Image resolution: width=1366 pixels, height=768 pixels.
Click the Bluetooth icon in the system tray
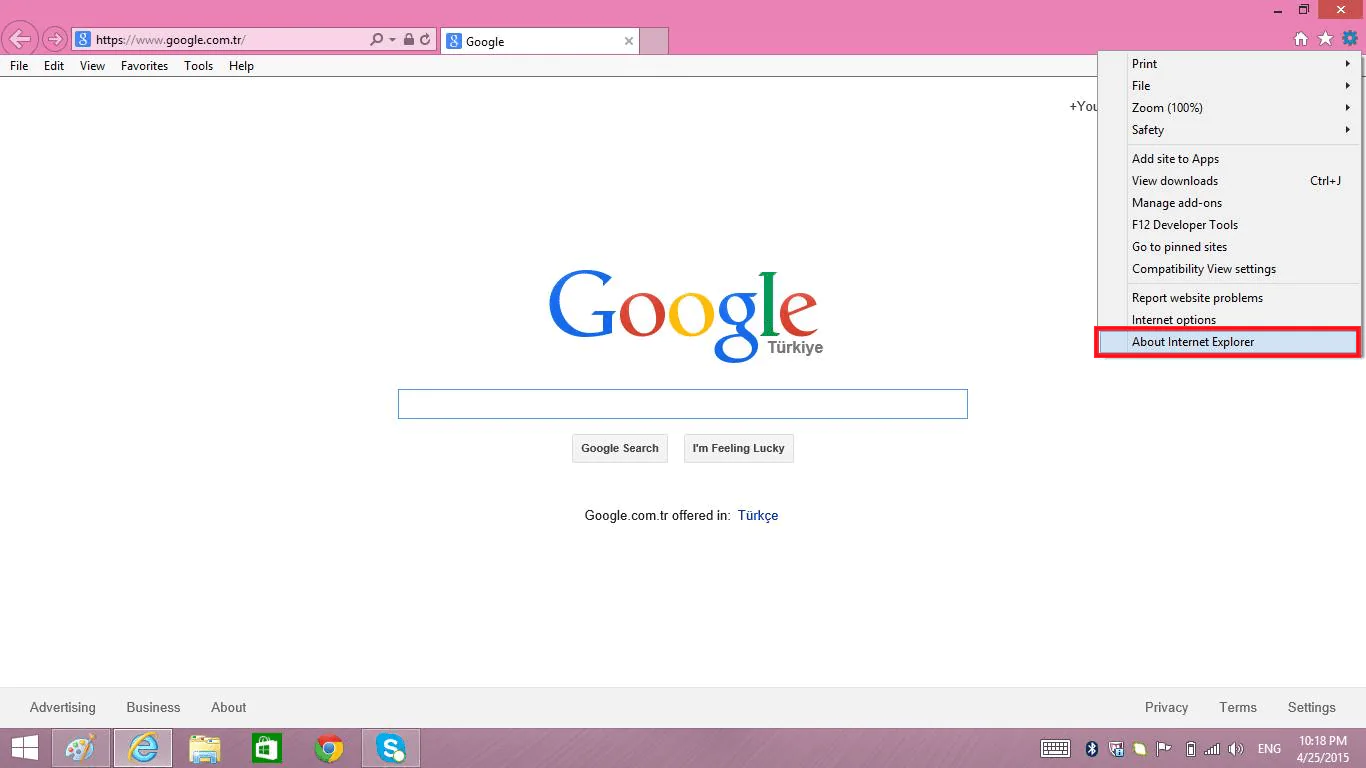1090,748
